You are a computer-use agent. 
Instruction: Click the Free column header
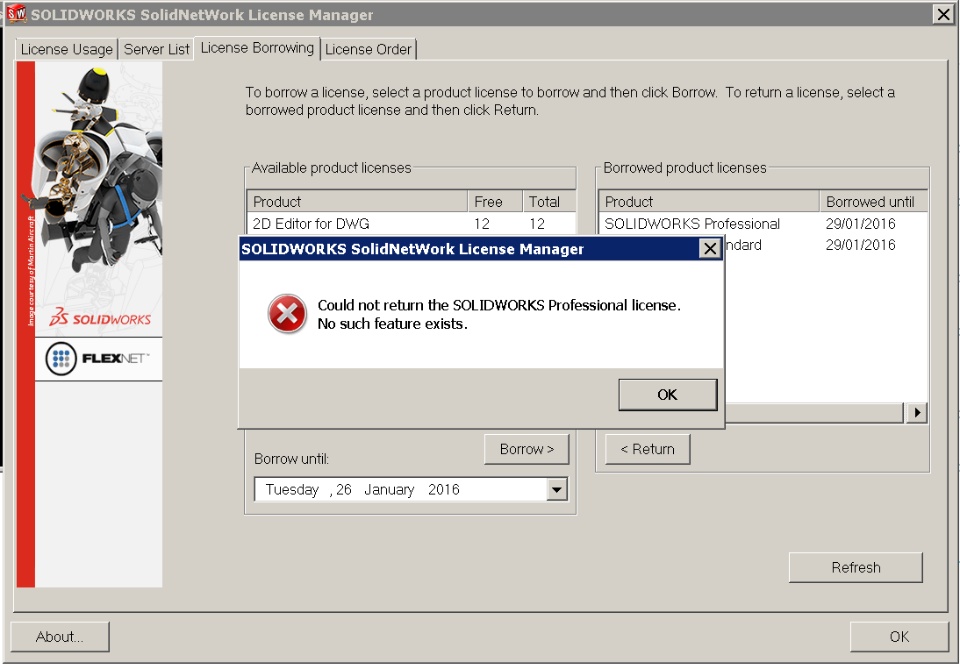click(x=495, y=201)
